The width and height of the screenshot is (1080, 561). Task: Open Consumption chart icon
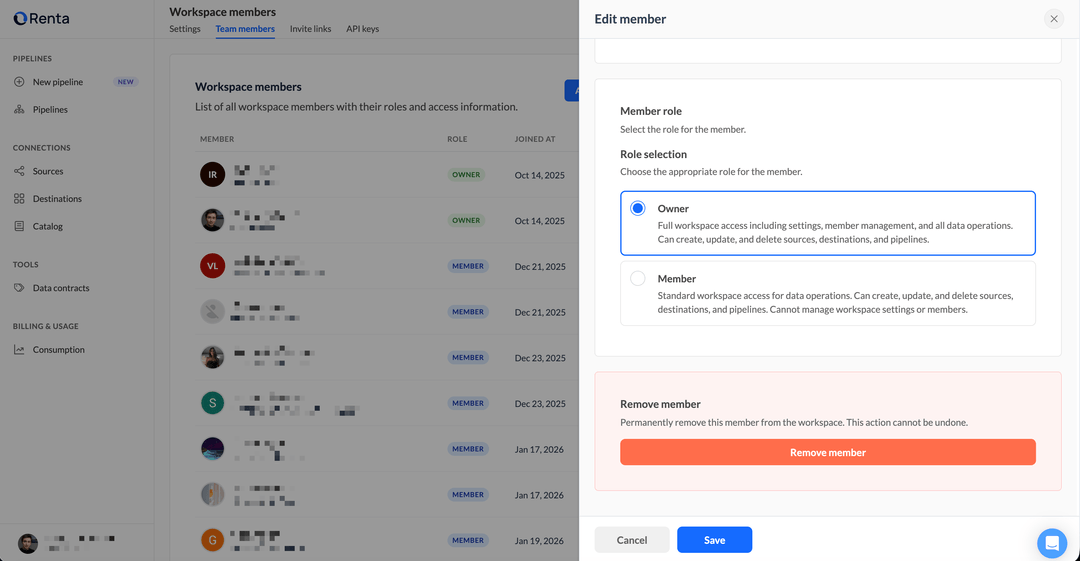(19, 350)
